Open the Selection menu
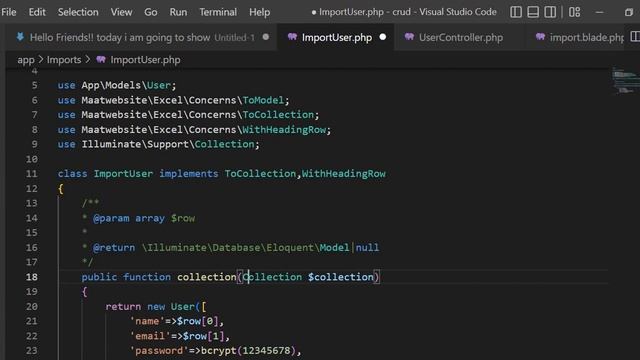 78,12
